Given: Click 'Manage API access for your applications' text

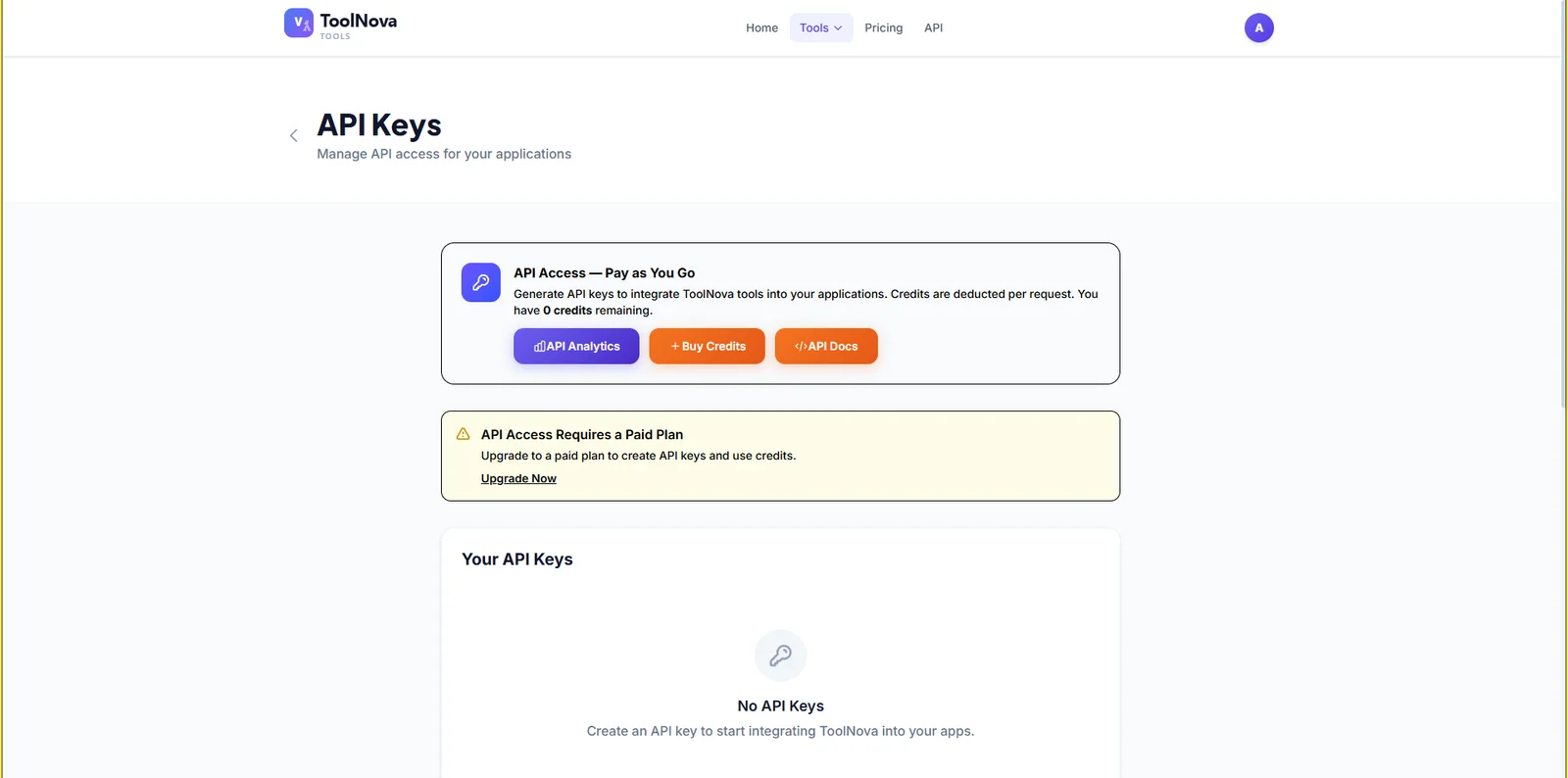Looking at the screenshot, I should pos(444,154).
